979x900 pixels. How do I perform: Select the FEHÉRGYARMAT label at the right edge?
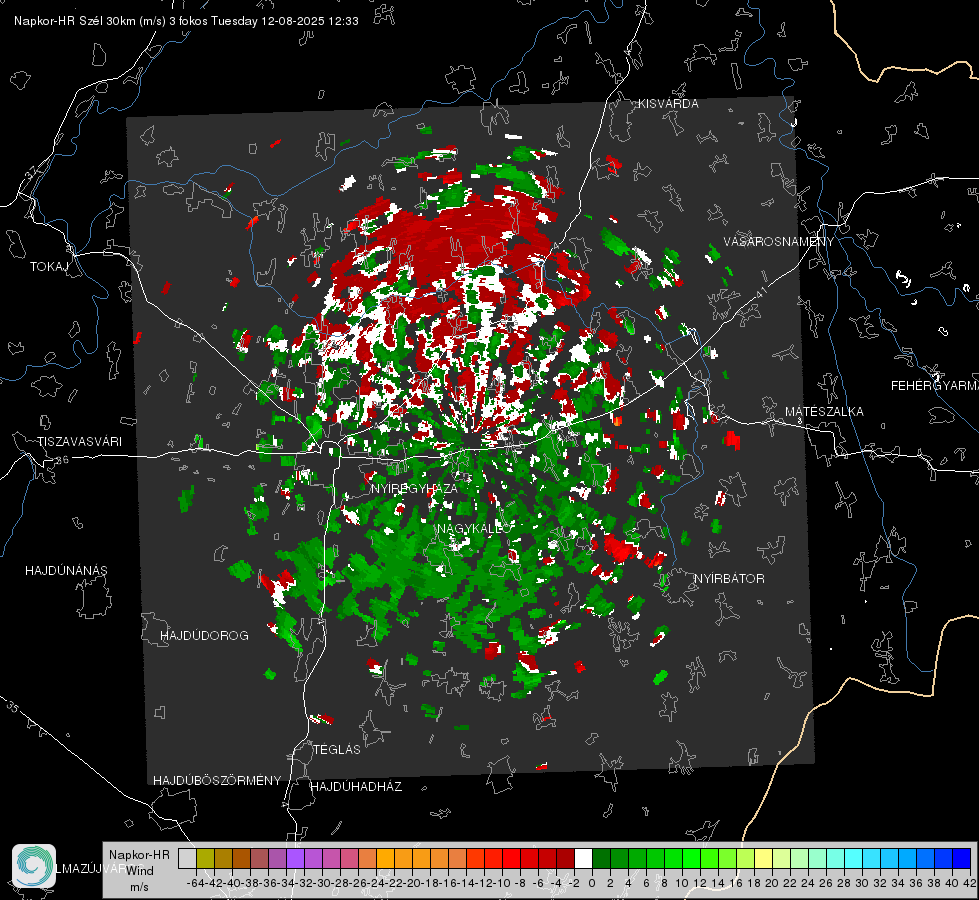[935, 386]
